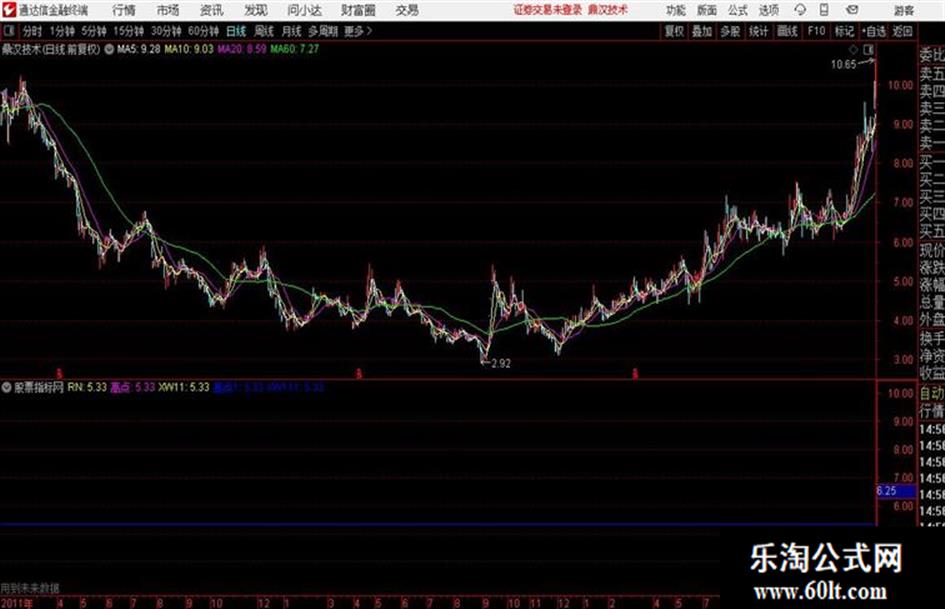The width and height of the screenshot is (945, 609).
Task: Expand the 更多 more periods list
Action: pos(358,31)
